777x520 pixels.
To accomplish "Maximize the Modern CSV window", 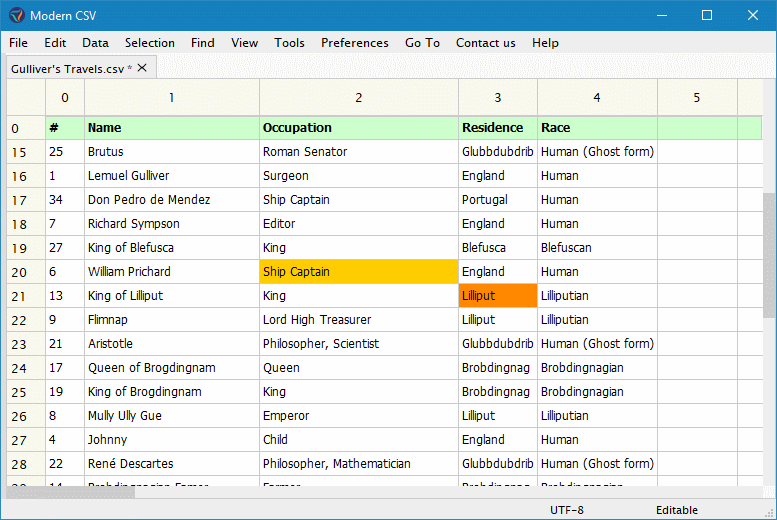I will [707, 15].
